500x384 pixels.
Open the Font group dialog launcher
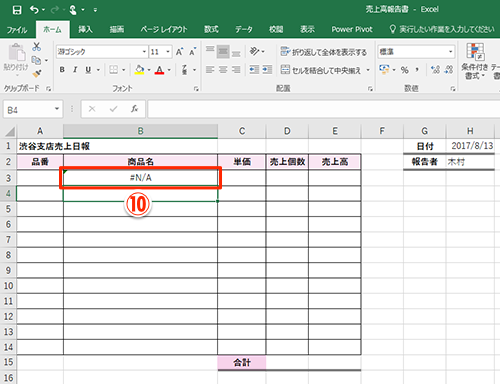point(196,89)
